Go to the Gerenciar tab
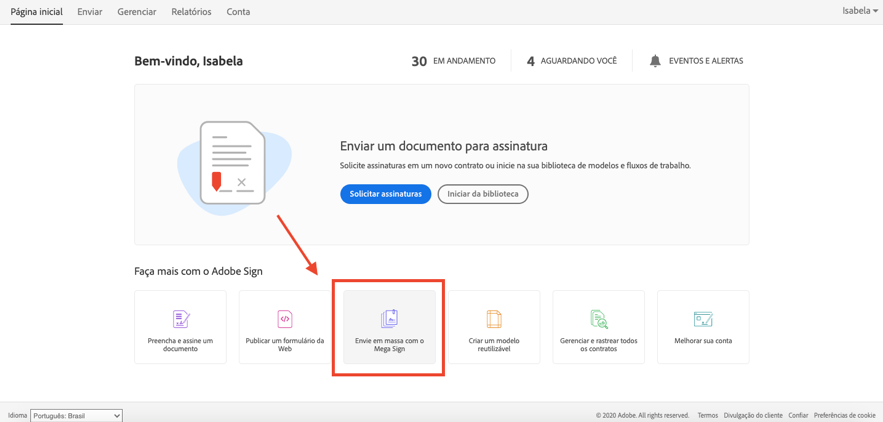The image size is (883, 422). 137,12
